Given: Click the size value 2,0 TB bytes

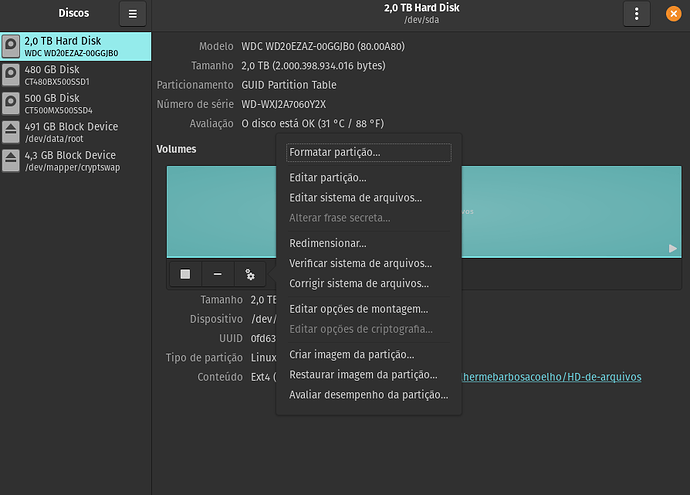Looking at the screenshot, I should [313, 66].
